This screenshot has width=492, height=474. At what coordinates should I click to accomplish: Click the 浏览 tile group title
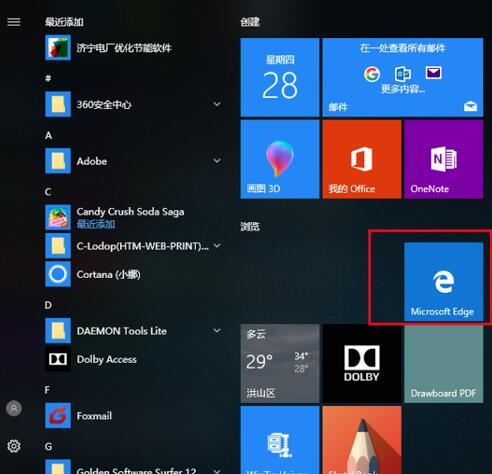[250, 227]
